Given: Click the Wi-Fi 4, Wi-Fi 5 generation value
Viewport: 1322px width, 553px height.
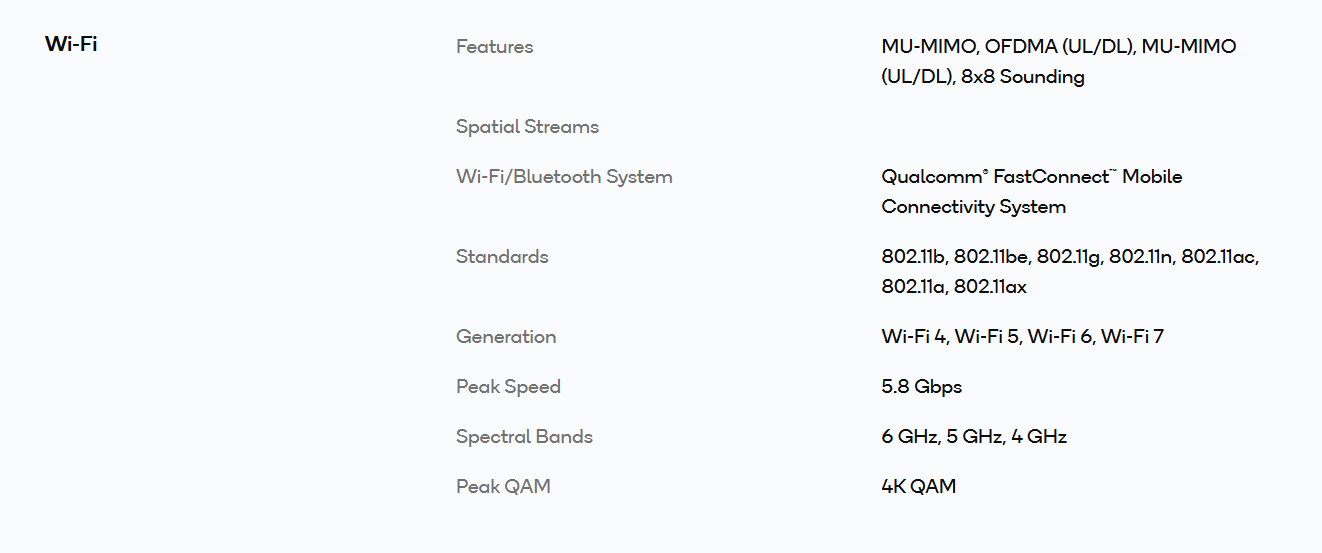Looking at the screenshot, I should point(1022,336).
